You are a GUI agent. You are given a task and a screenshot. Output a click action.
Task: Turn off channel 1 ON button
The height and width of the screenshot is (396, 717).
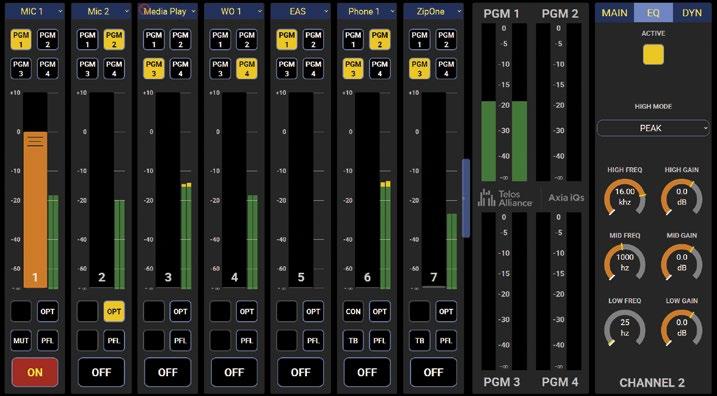(35, 372)
